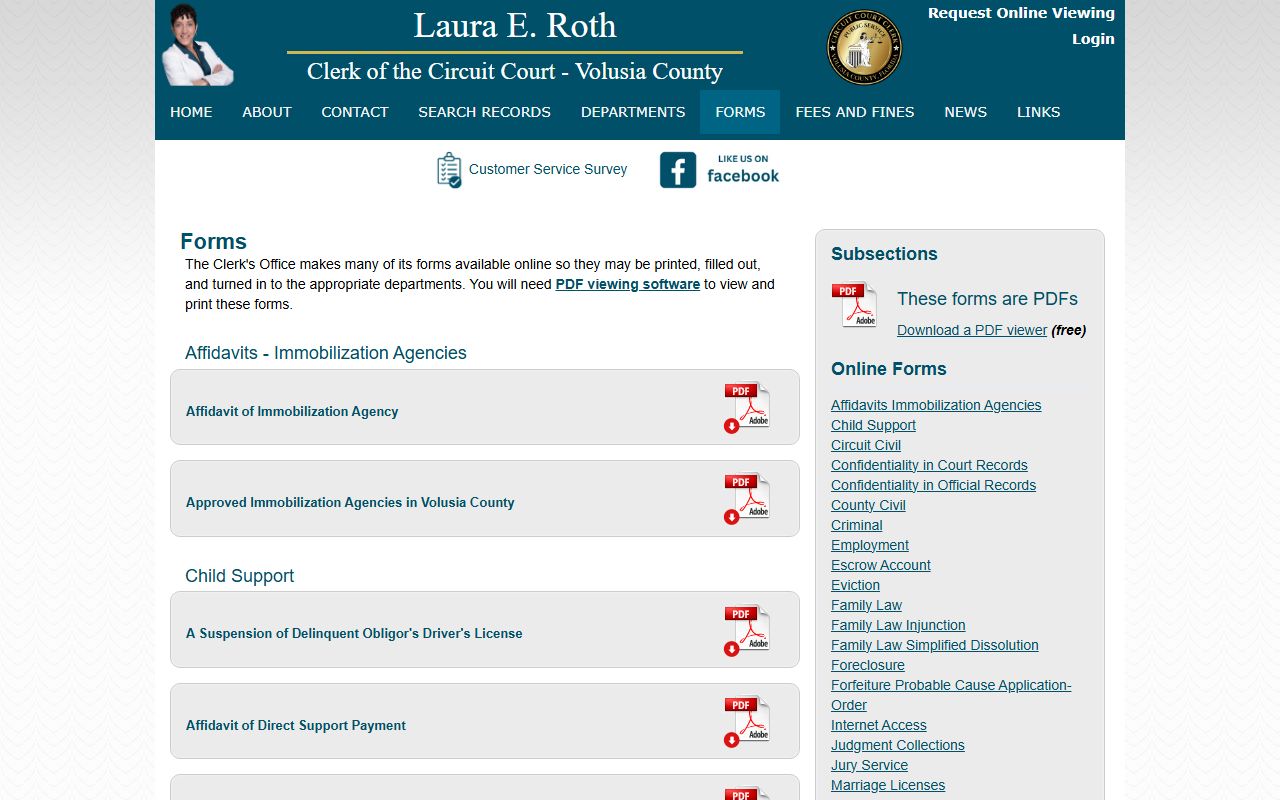The height and width of the screenshot is (800, 1280).
Task: Go to County Civil forms link
Action: 868,505
